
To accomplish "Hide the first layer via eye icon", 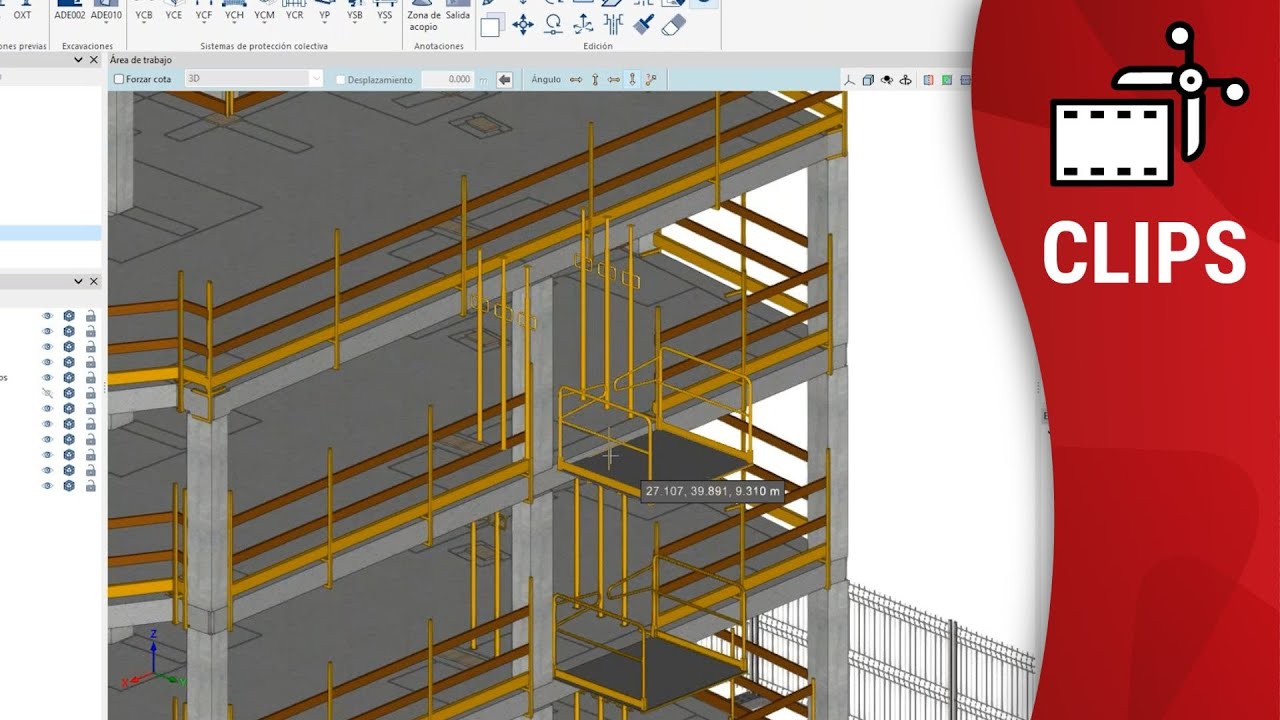I will (47, 316).
